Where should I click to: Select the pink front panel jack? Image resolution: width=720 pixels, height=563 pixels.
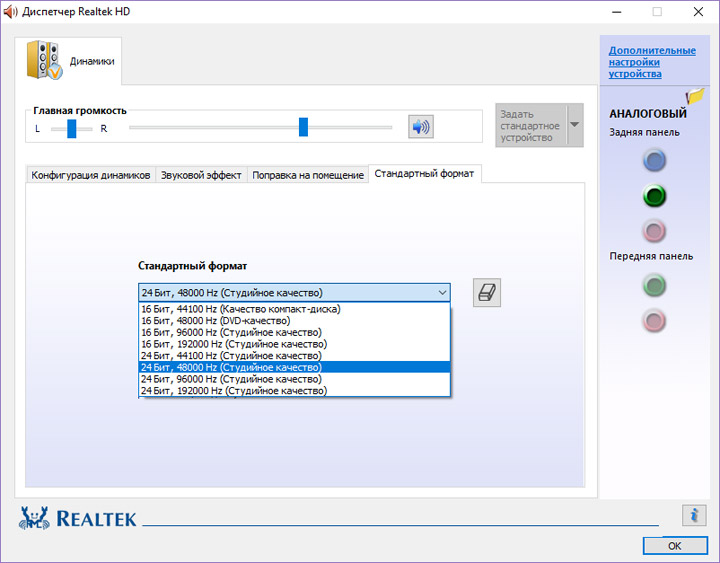pyautogui.click(x=654, y=321)
